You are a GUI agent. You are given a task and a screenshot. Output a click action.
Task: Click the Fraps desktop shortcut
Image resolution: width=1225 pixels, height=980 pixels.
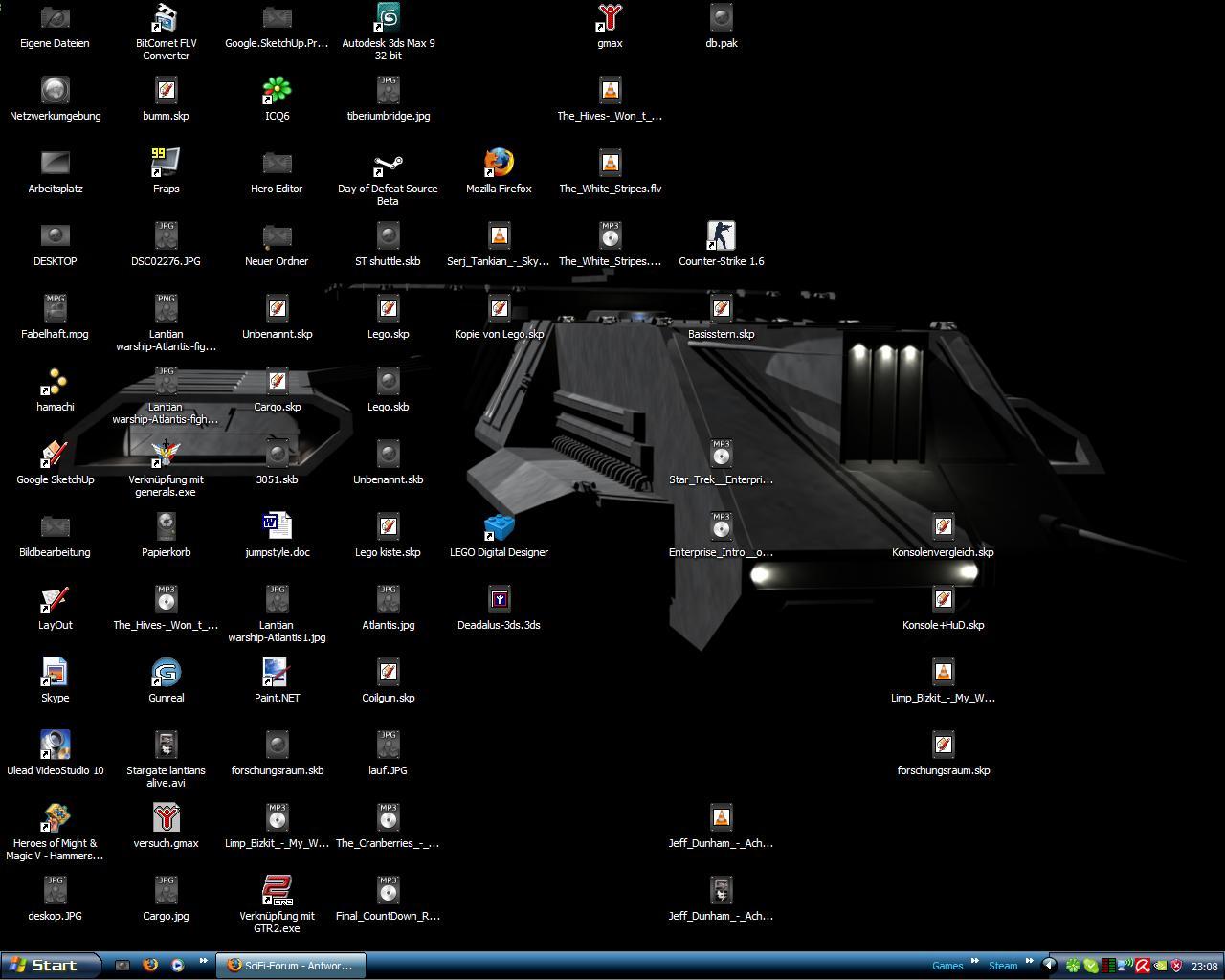[x=166, y=164]
